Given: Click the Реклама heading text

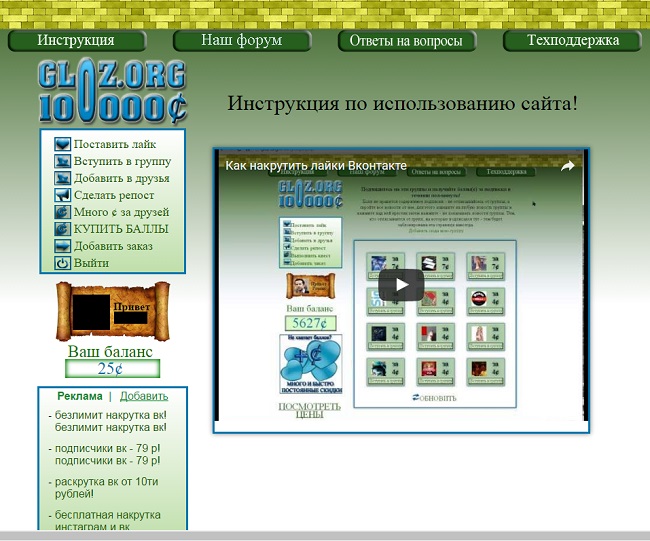Looking at the screenshot, I should [x=80, y=396].
